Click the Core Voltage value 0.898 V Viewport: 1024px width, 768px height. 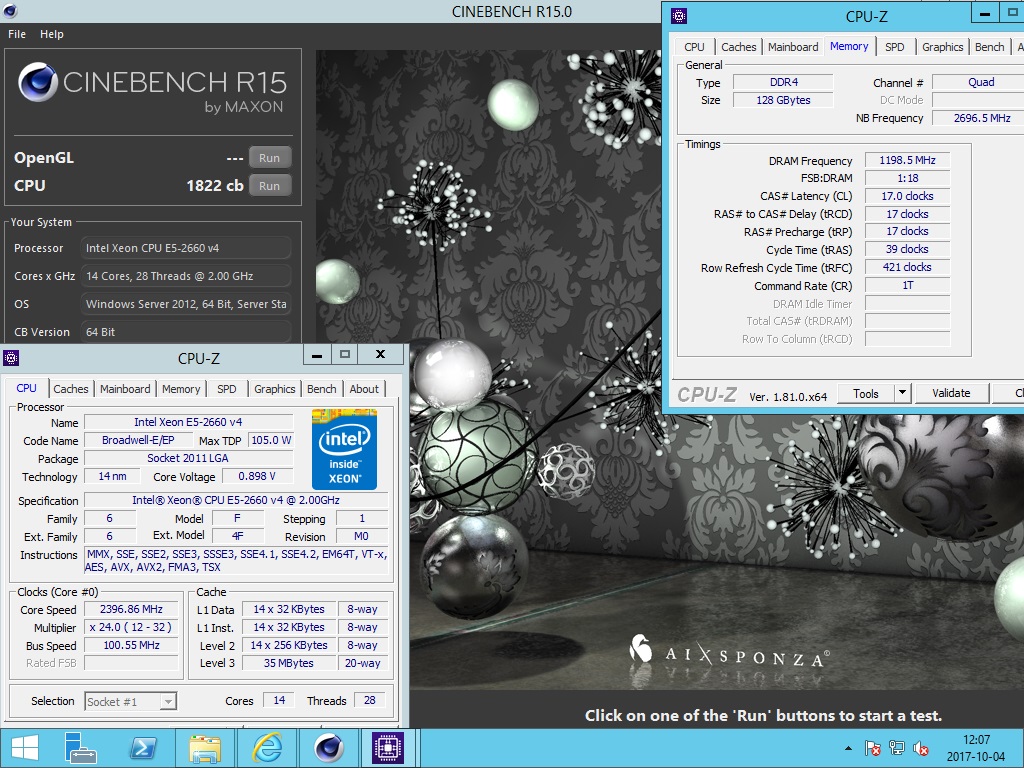(257, 477)
